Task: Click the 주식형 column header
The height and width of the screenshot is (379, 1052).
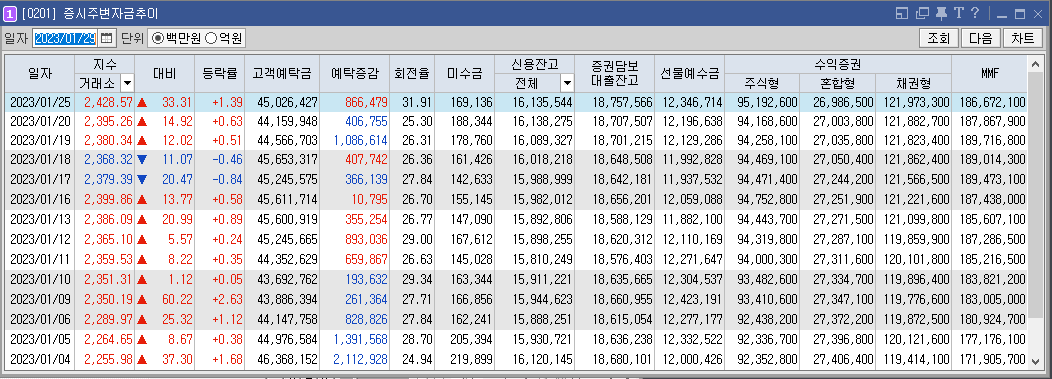Action: point(762,83)
